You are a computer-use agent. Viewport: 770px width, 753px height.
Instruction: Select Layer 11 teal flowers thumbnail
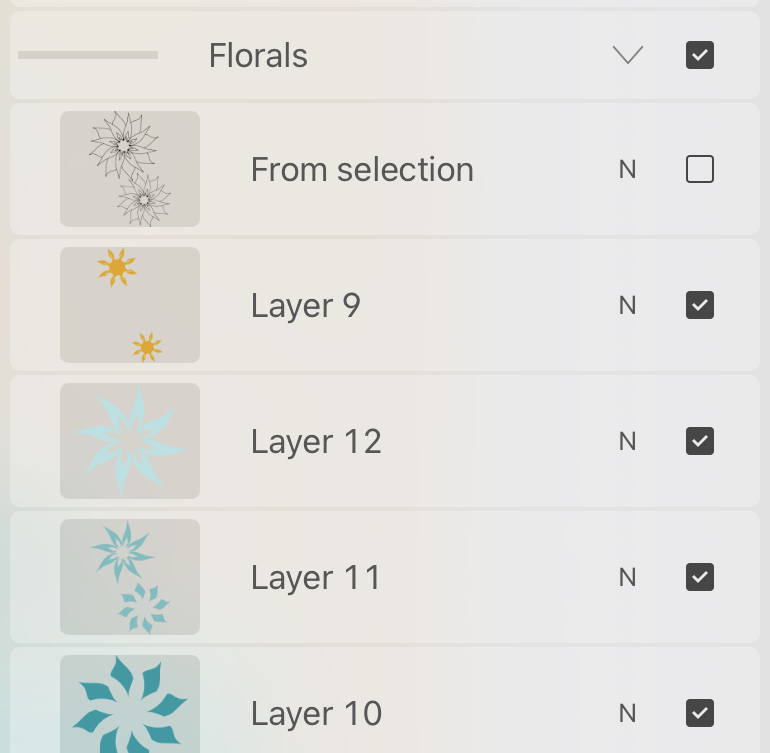tap(130, 577)
